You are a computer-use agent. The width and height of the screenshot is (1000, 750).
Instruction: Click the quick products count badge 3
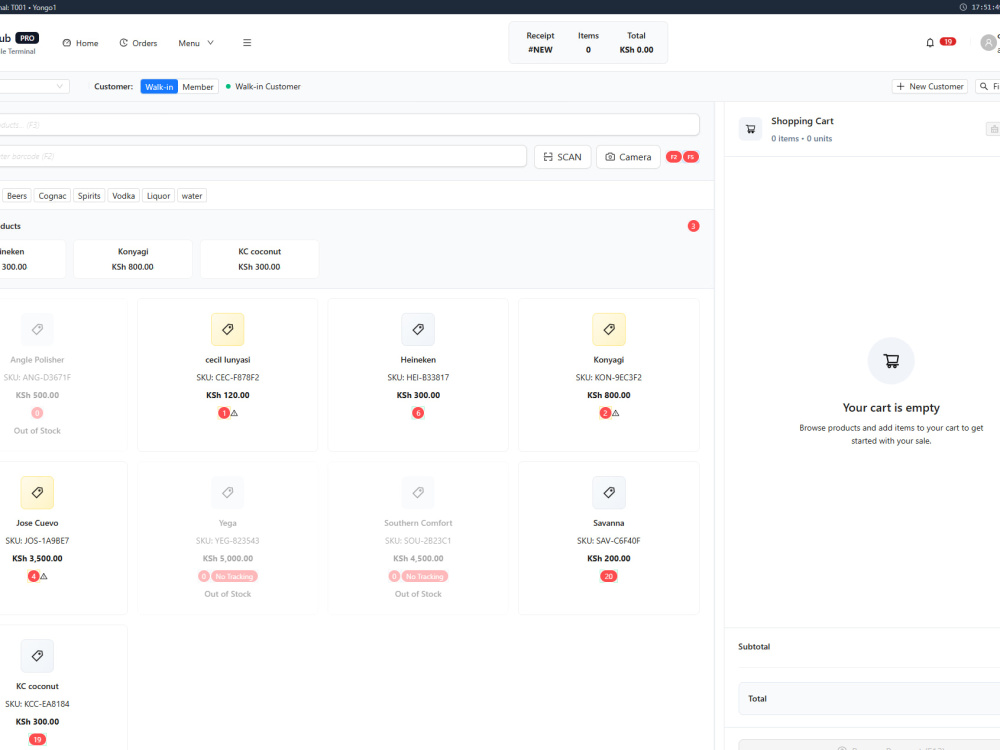(x=693, y=226)
